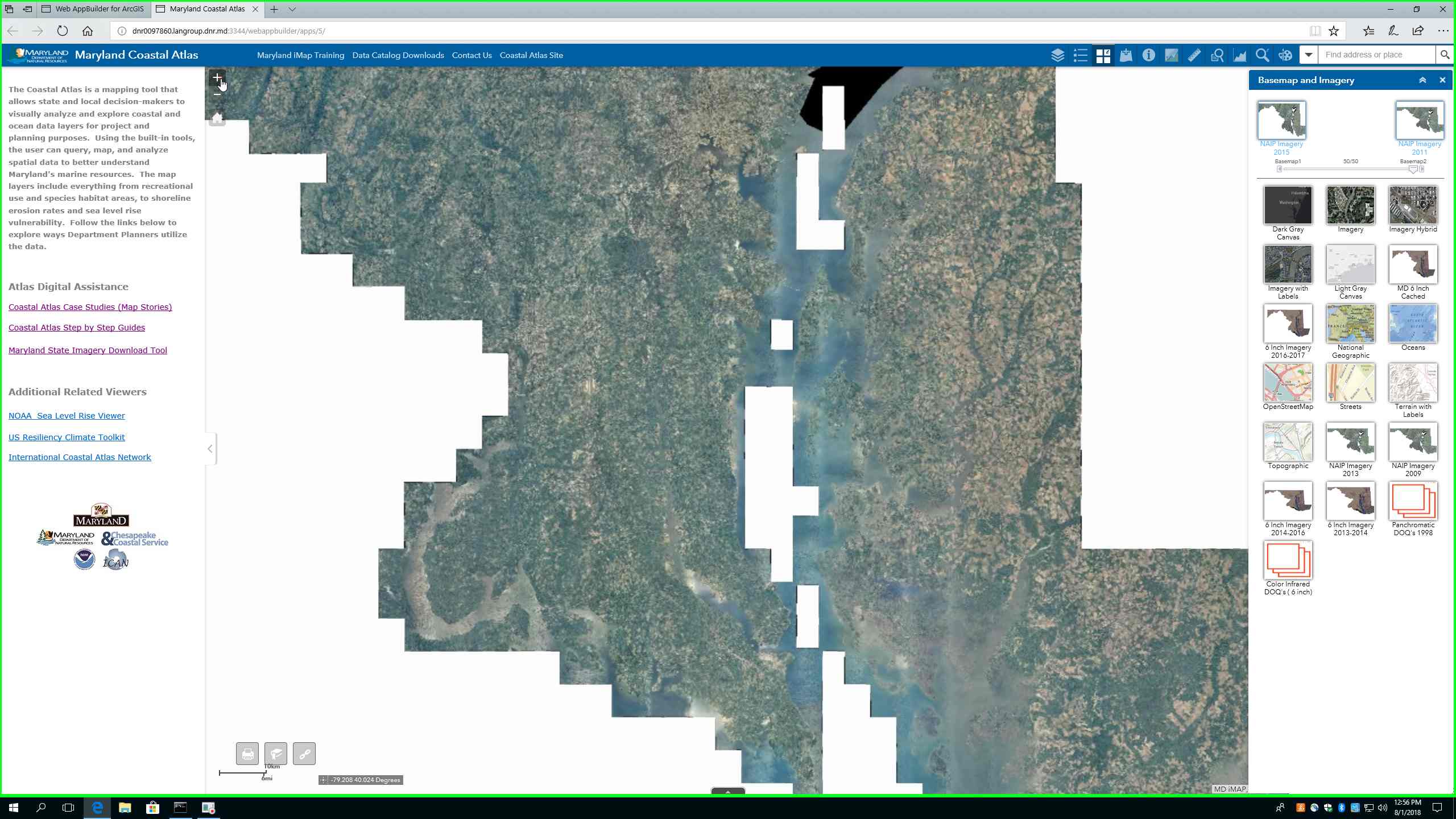
Task: Open the Layer List widget icon
Action: coord(1057,55)
